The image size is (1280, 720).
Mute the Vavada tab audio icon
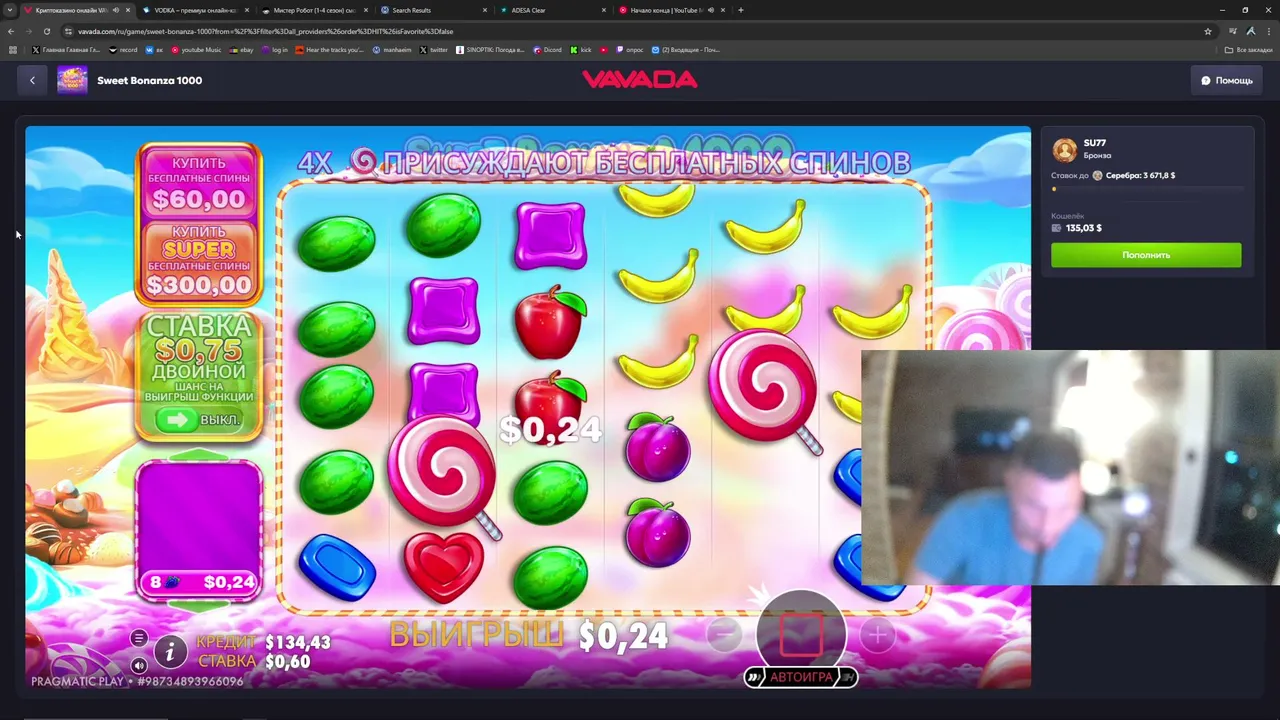click(116, 10)
